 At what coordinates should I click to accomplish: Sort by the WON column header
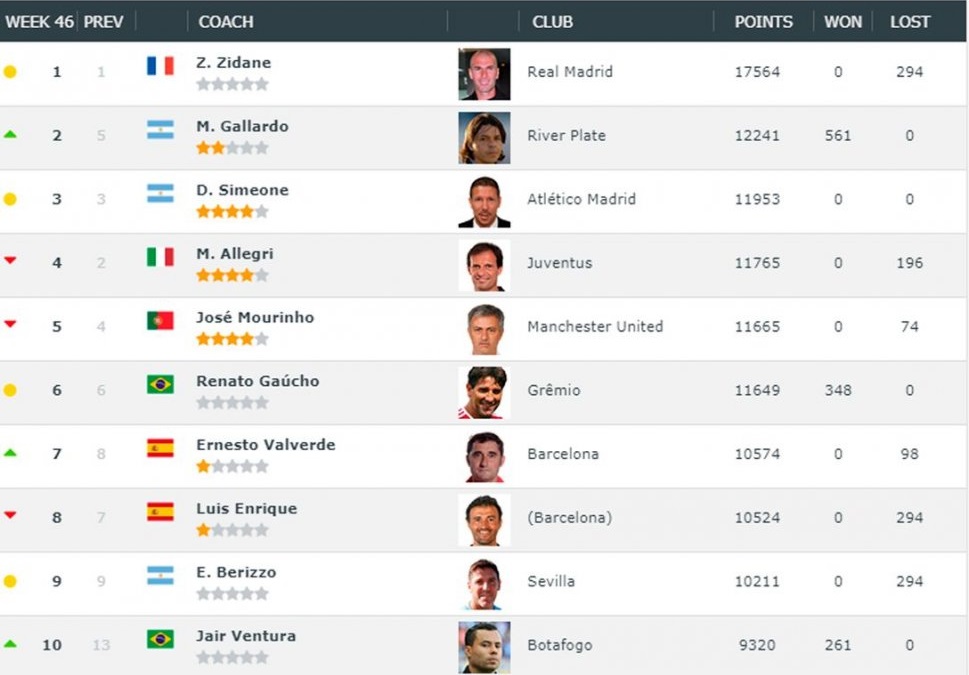point(843,22)
